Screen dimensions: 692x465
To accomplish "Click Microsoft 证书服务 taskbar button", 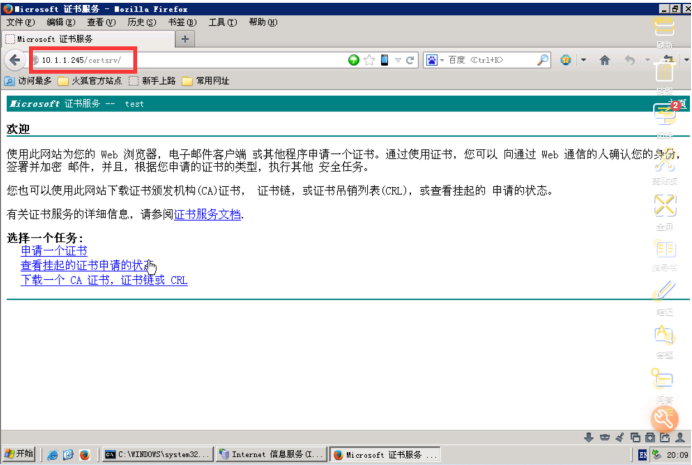I will [x=386, y=454].
